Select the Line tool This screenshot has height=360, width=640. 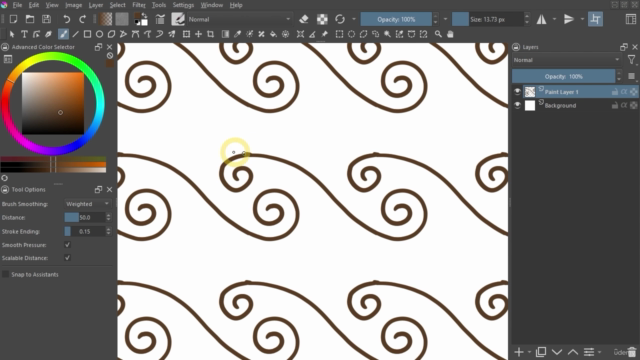(76, 34)
